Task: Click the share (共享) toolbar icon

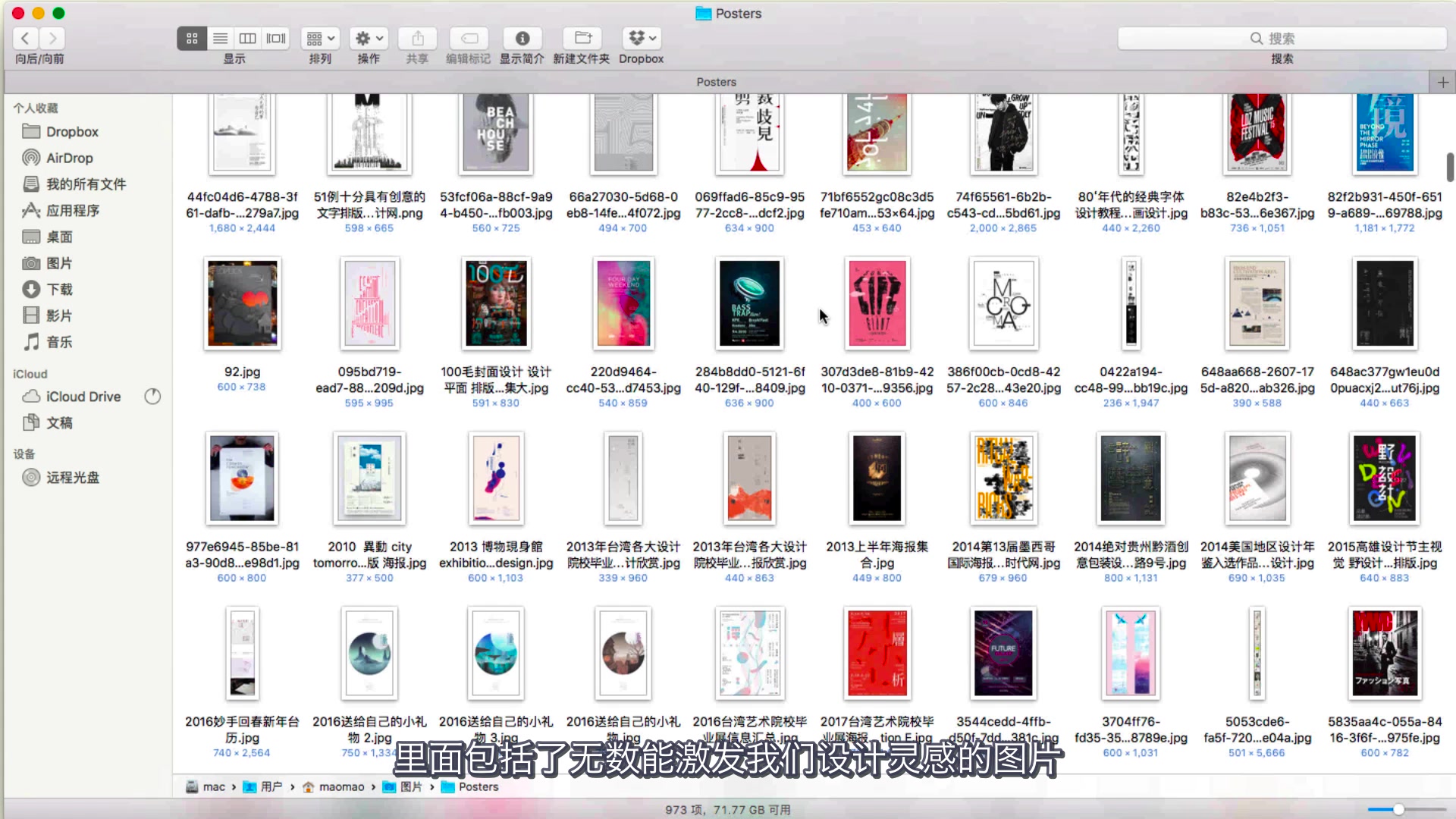Action: pyautogui.click(x=417, y=38)
